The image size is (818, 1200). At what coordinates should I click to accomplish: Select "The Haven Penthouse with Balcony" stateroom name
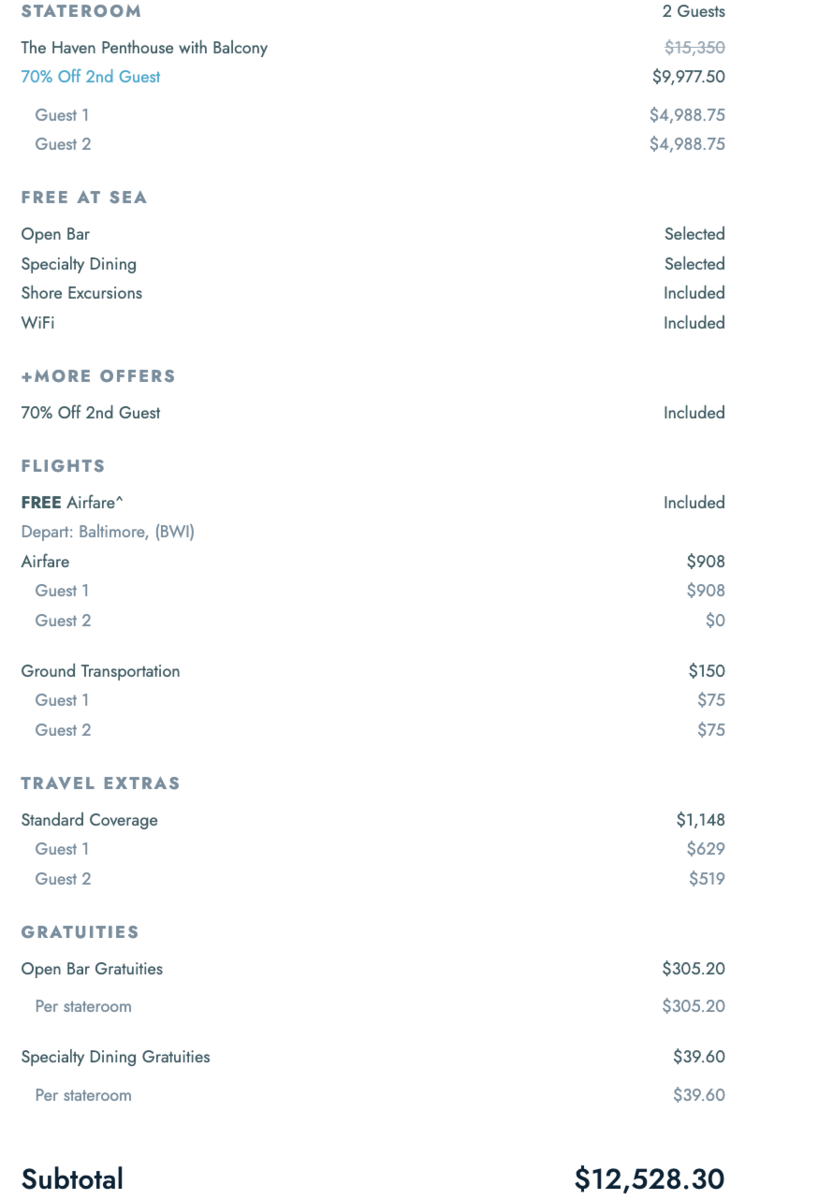pyautogui.click(x=144, y=48)
